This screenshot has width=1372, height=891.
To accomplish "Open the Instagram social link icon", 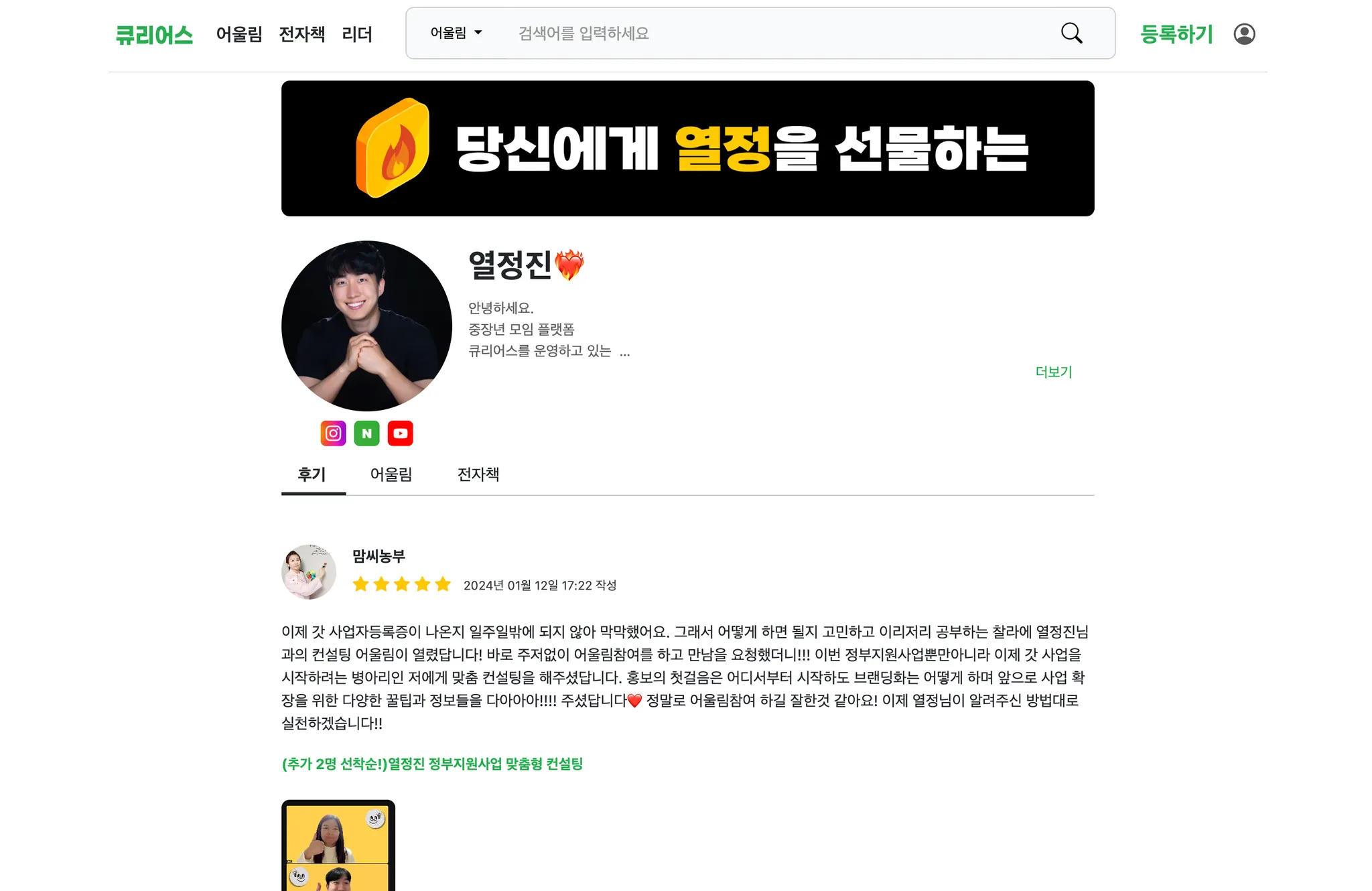I will pyautogui.click(x=333, y=433).
